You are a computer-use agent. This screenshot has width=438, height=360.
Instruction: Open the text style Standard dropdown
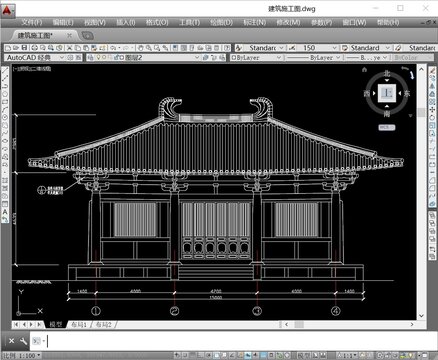pos(281,48)
